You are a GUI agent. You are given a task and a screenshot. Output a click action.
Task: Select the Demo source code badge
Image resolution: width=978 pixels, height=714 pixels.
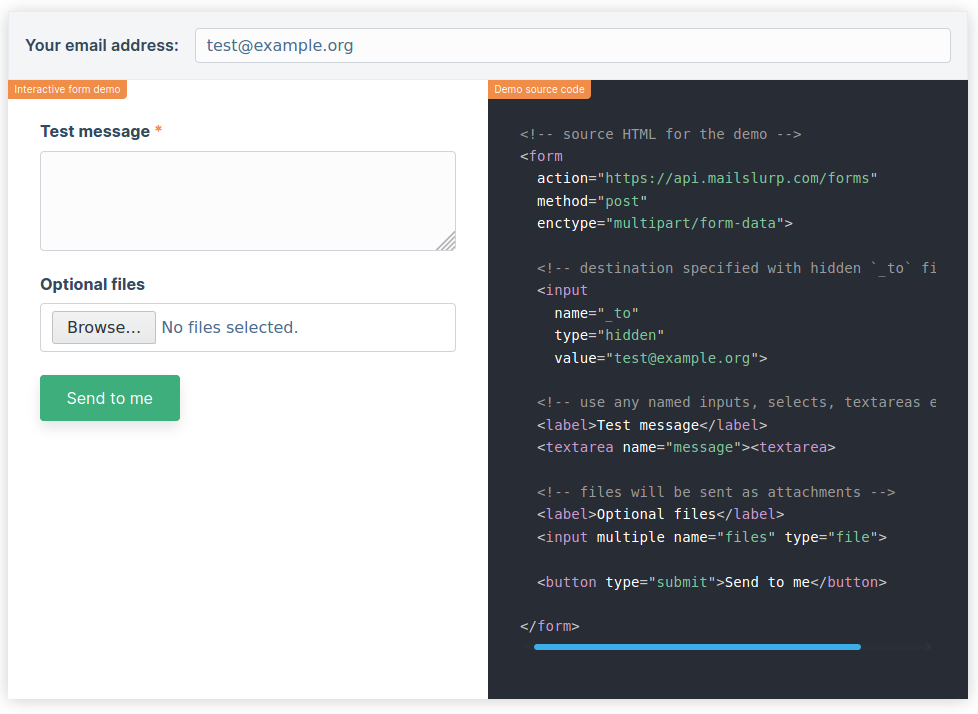pos(539,89)
